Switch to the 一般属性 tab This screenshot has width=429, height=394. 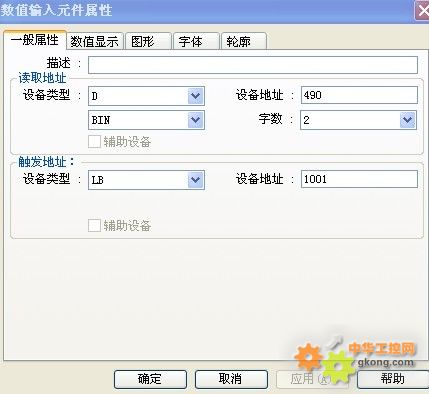tap(35, 40)
